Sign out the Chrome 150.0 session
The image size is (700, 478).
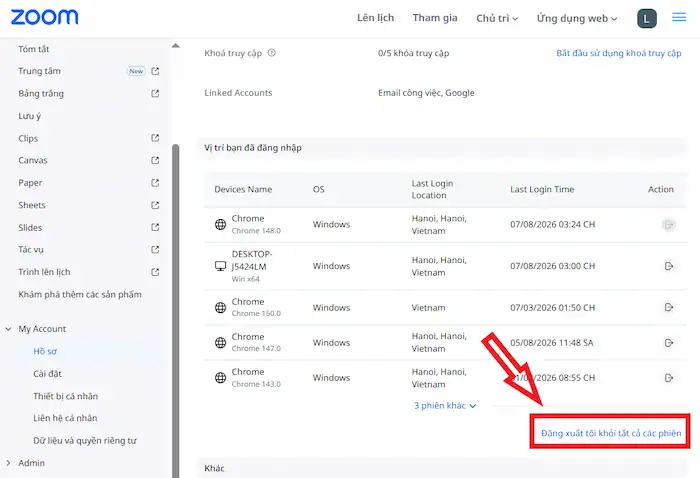[x=668, y=307]
